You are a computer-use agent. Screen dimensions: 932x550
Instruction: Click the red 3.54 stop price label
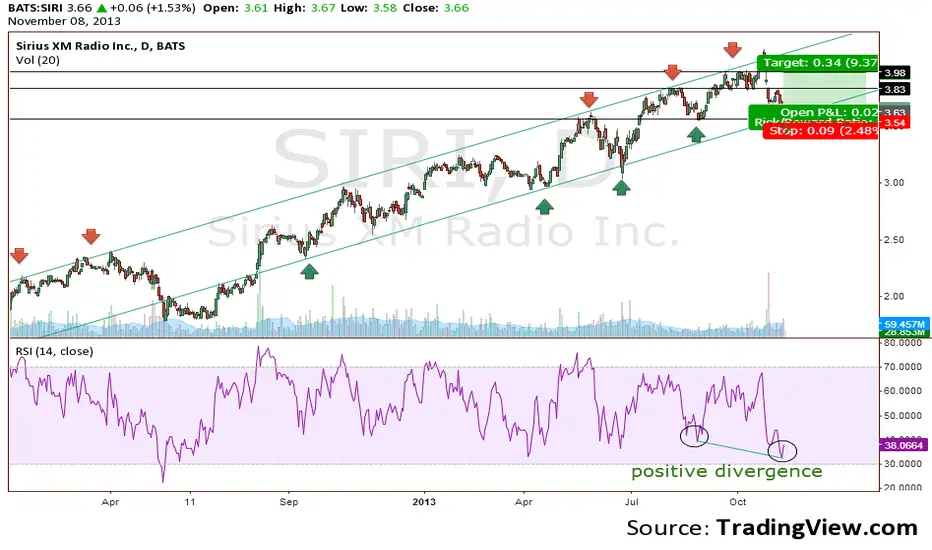point(895,123)
